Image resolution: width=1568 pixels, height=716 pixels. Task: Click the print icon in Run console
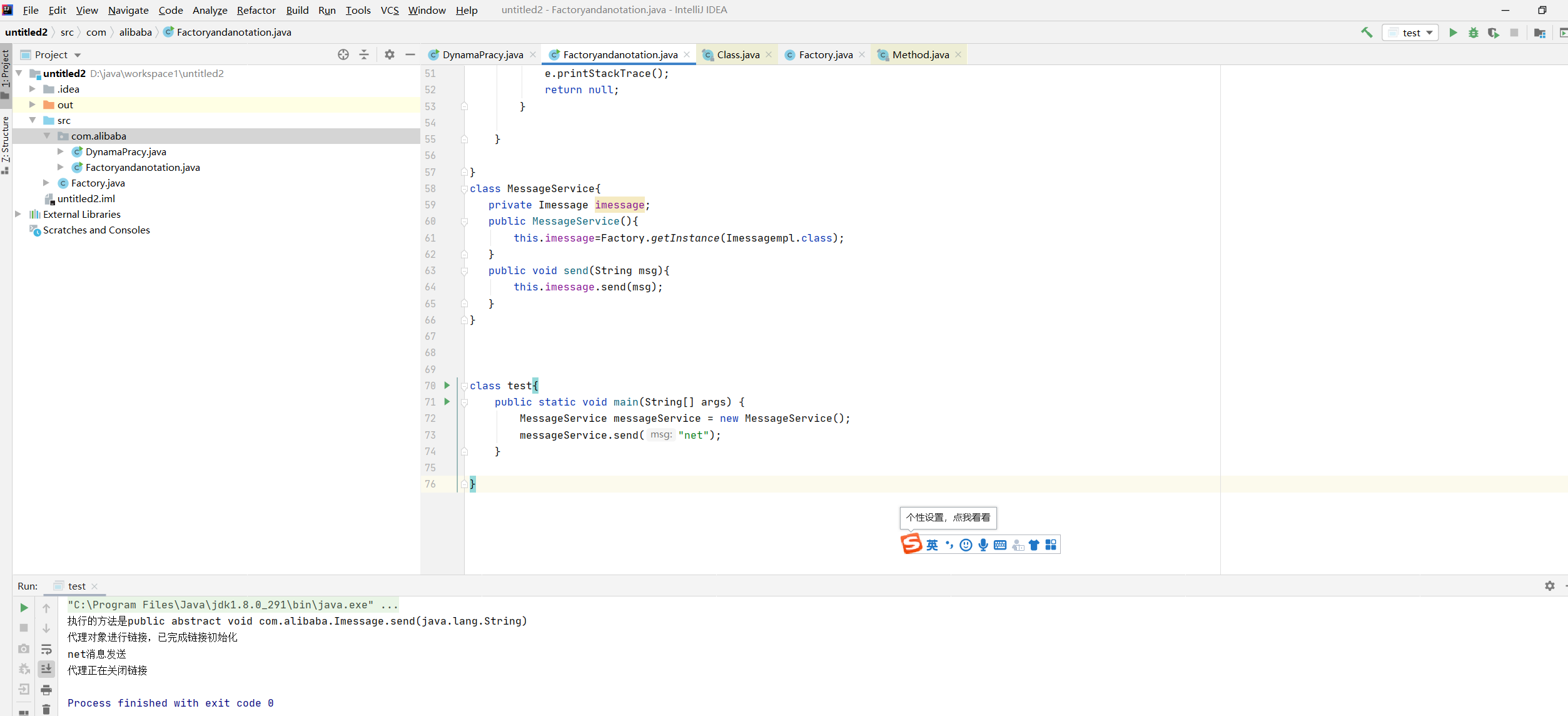tap(46, 690)
